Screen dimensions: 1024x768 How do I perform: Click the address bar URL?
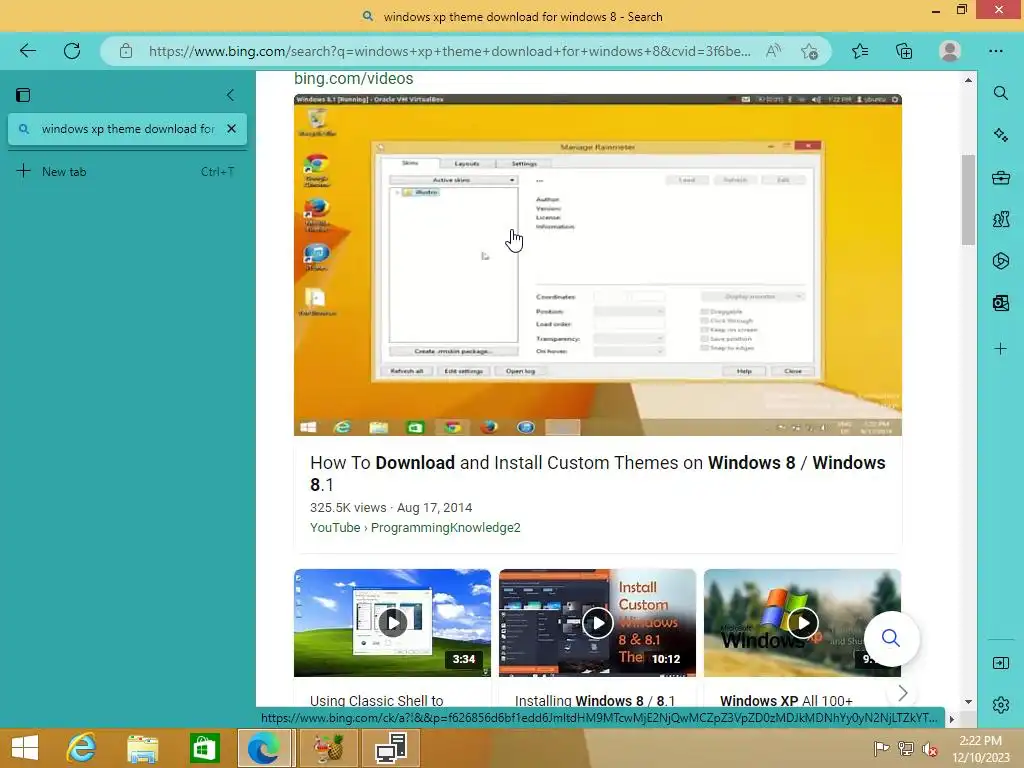(x=449, y=51)
